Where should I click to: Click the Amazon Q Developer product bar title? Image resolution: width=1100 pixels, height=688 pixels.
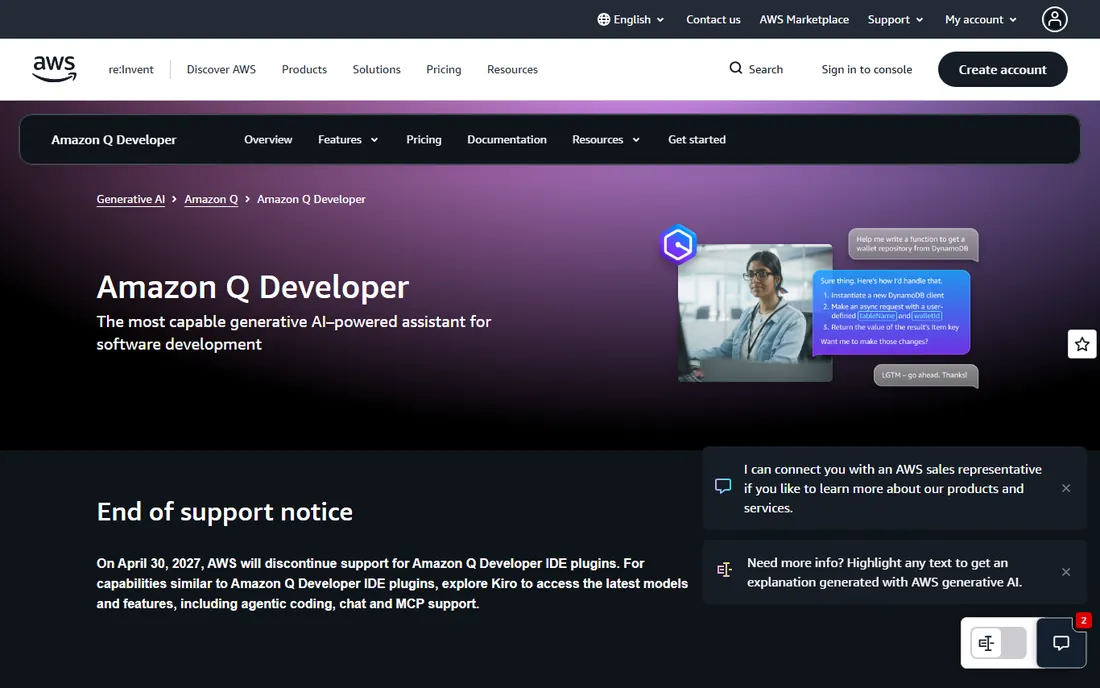coord(114,140)
